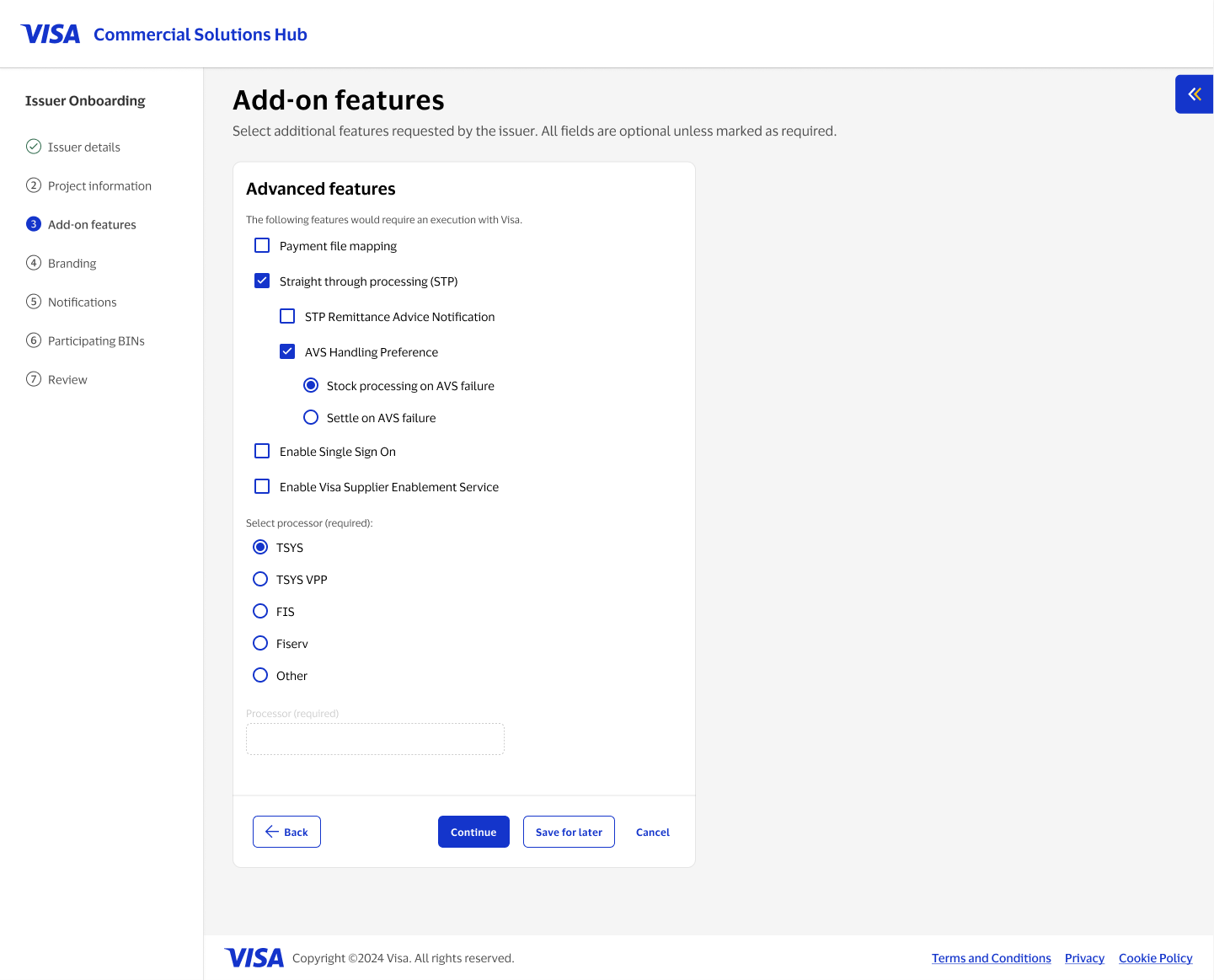Click the Visa logo in footer
1214x980 pixels.
pyautogui.click(x=254, y=958)
